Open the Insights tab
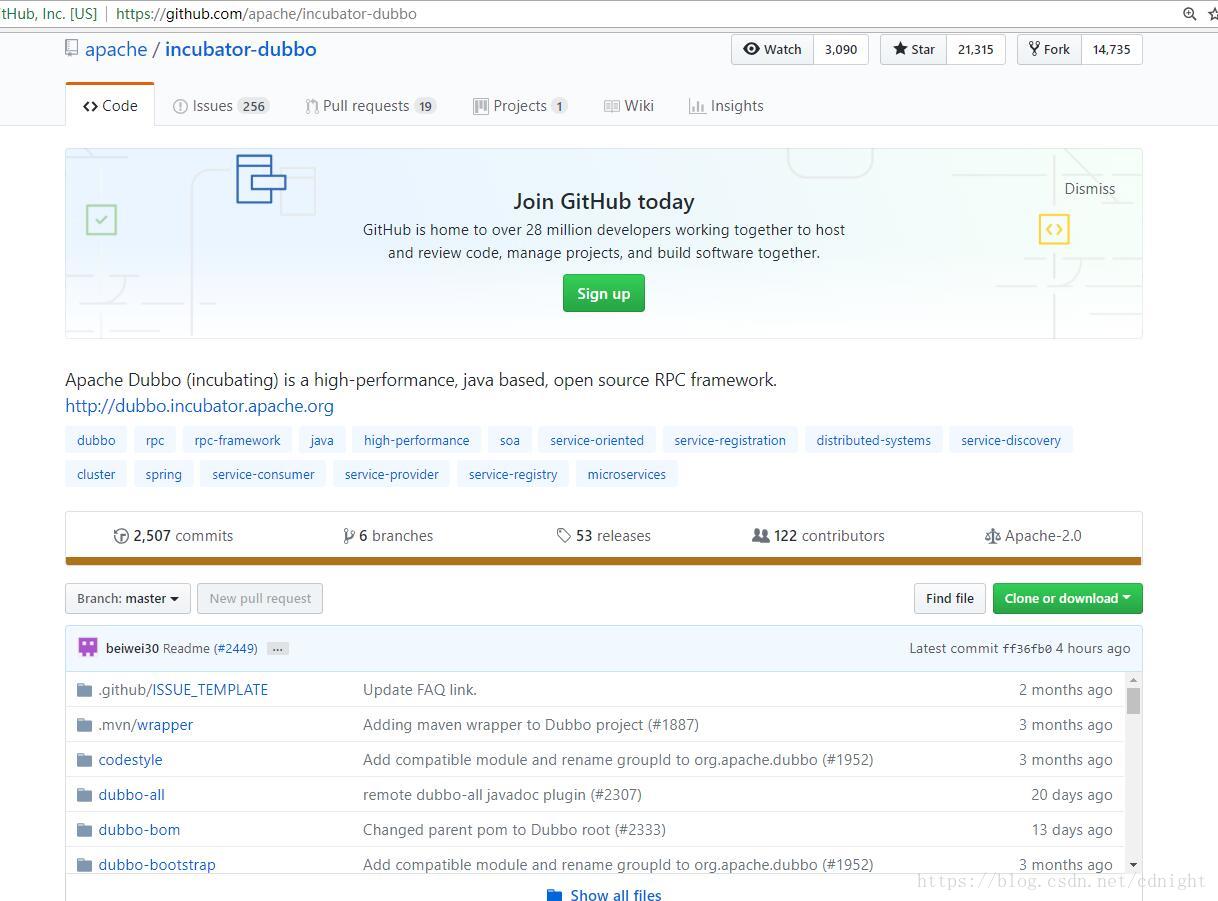 (x=726, y=106)
